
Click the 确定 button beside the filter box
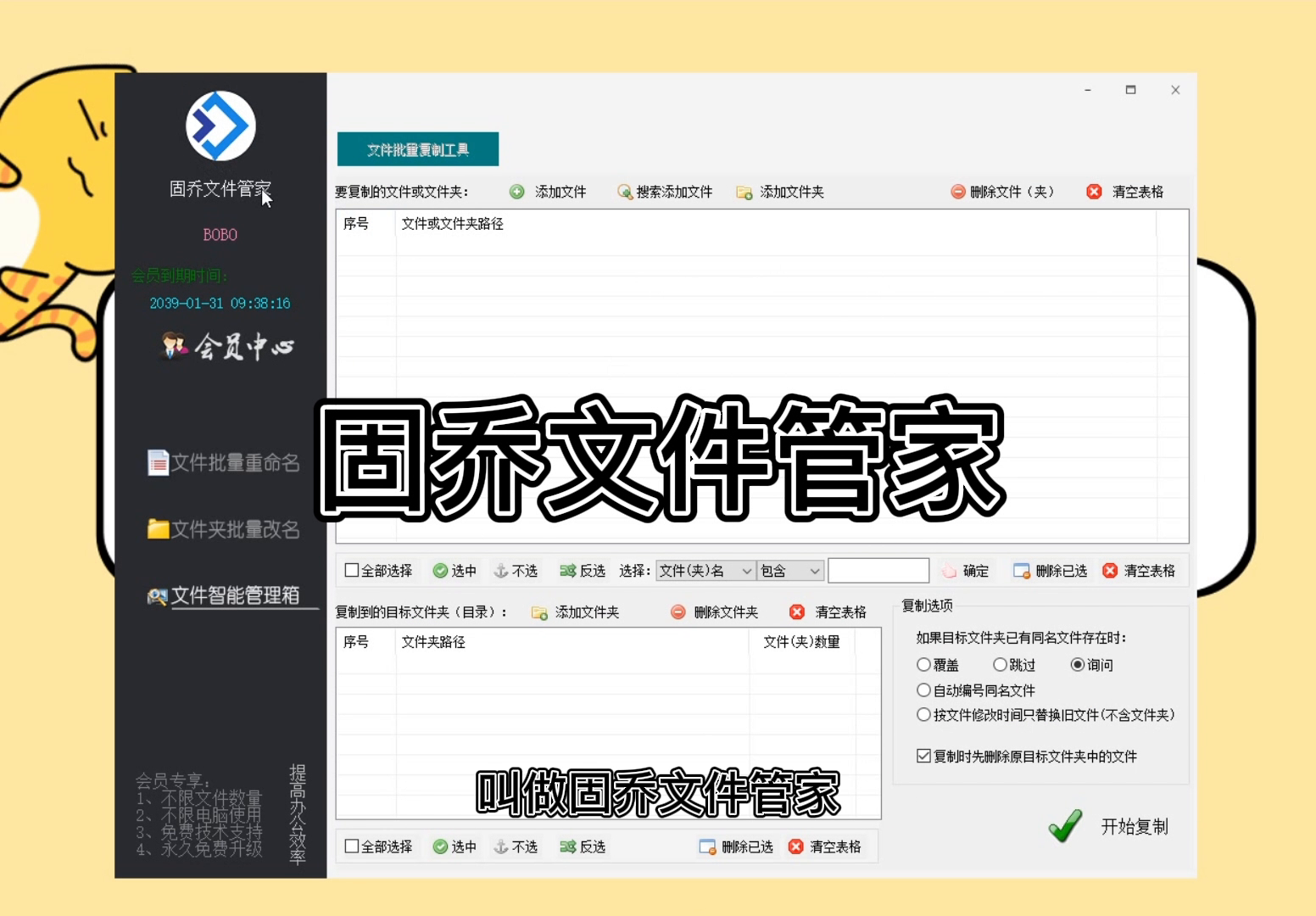(967, 571)
